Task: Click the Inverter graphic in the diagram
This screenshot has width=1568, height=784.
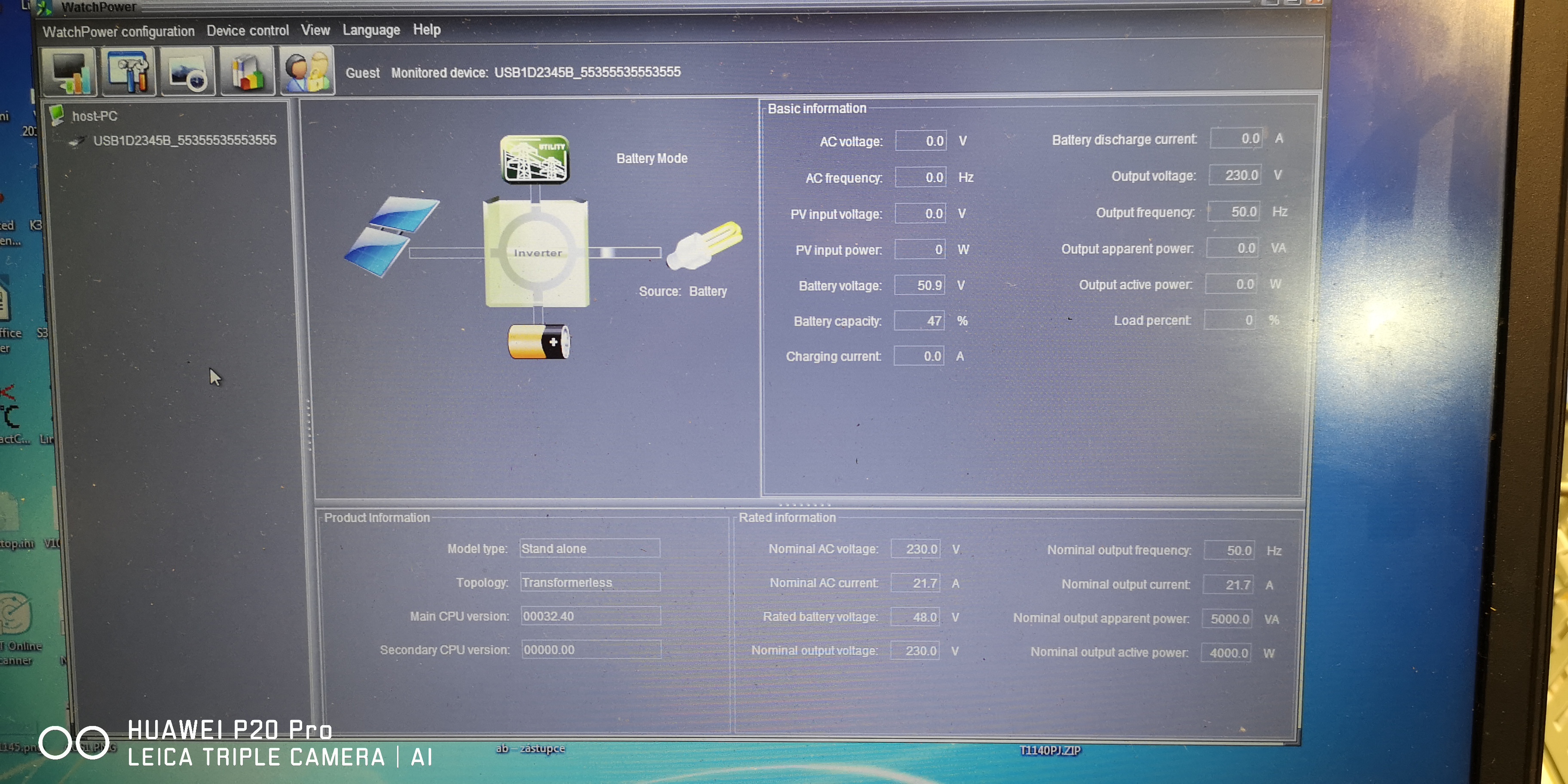Action: pos(537,253)
